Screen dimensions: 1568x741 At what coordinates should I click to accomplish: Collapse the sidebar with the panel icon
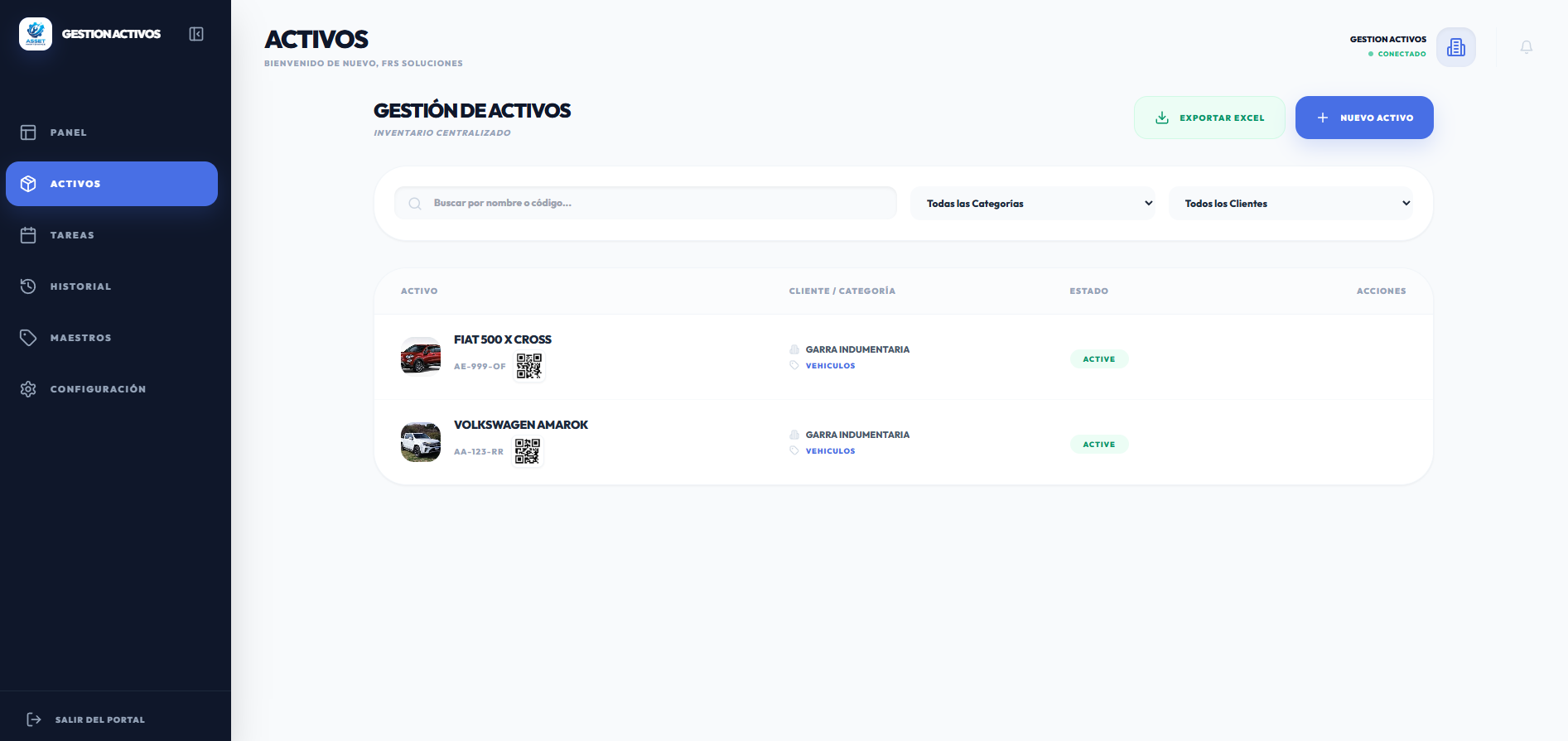click(196, 34)
